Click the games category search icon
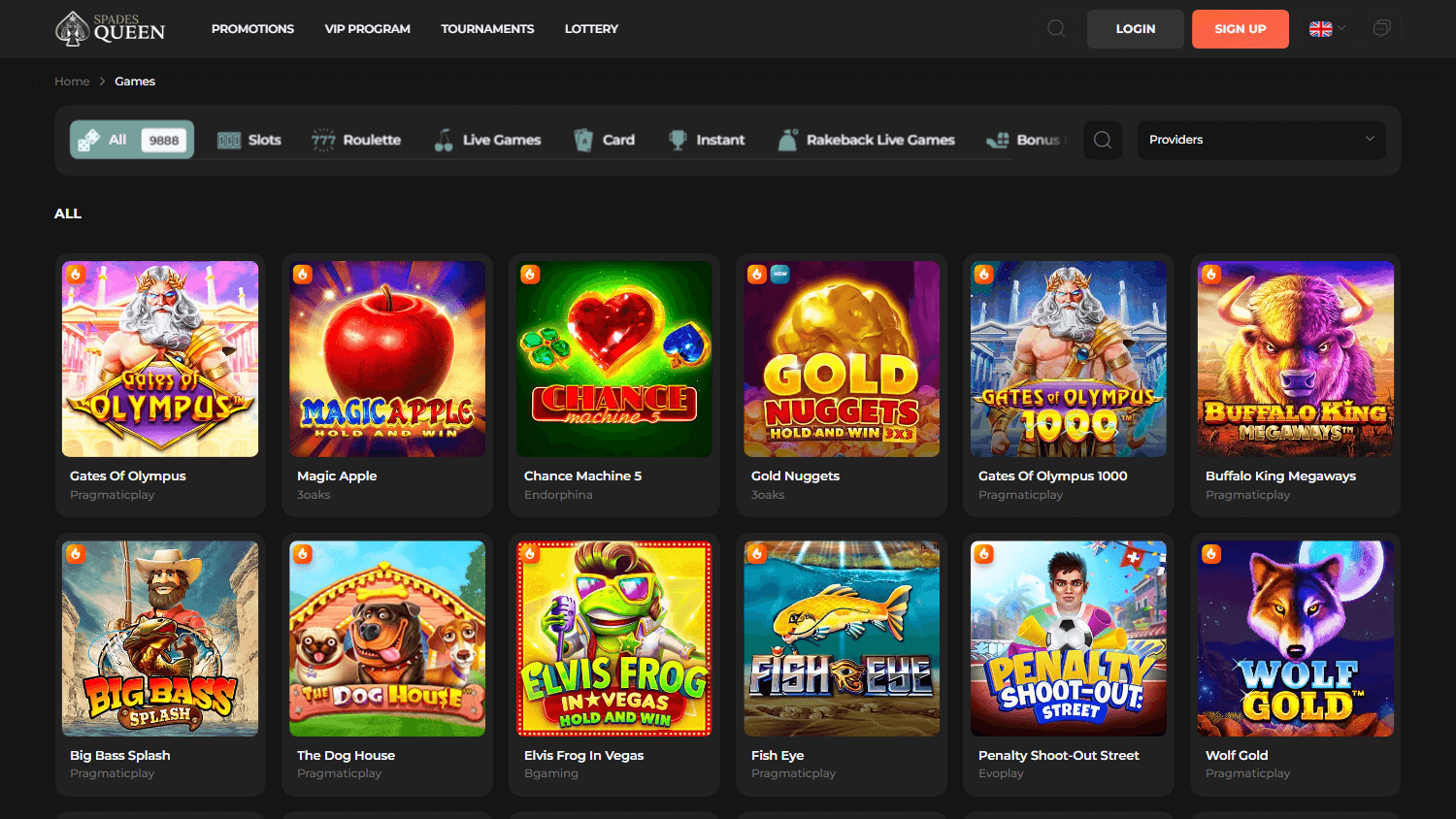 click(1103, 140)
